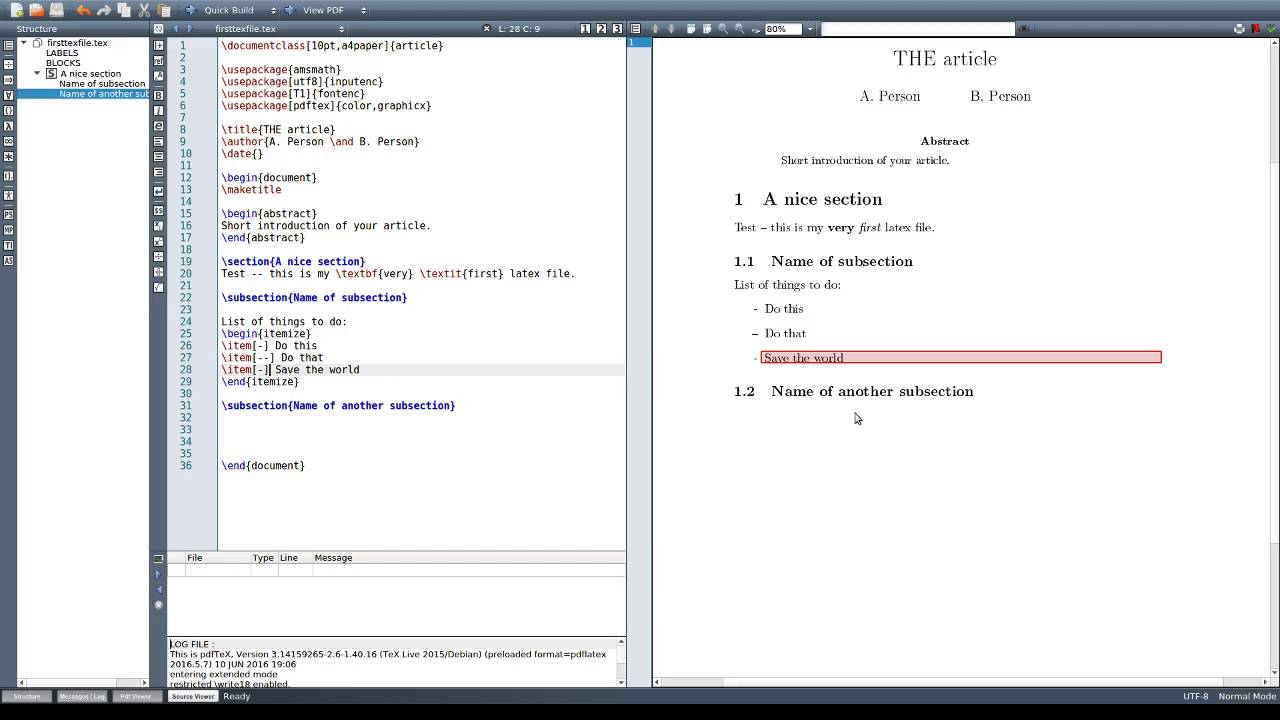Show miscellaneous symbols panel (∞ icon)
The width and height of the screenshot is (1280, 720).
(x=8, y=141)
